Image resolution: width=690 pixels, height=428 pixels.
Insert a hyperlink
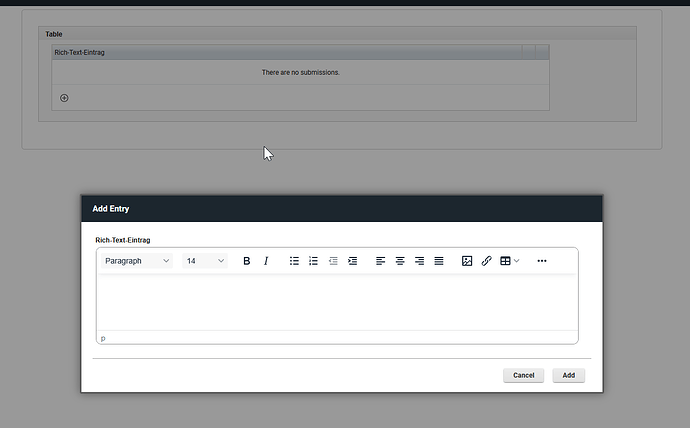point(486,261)
